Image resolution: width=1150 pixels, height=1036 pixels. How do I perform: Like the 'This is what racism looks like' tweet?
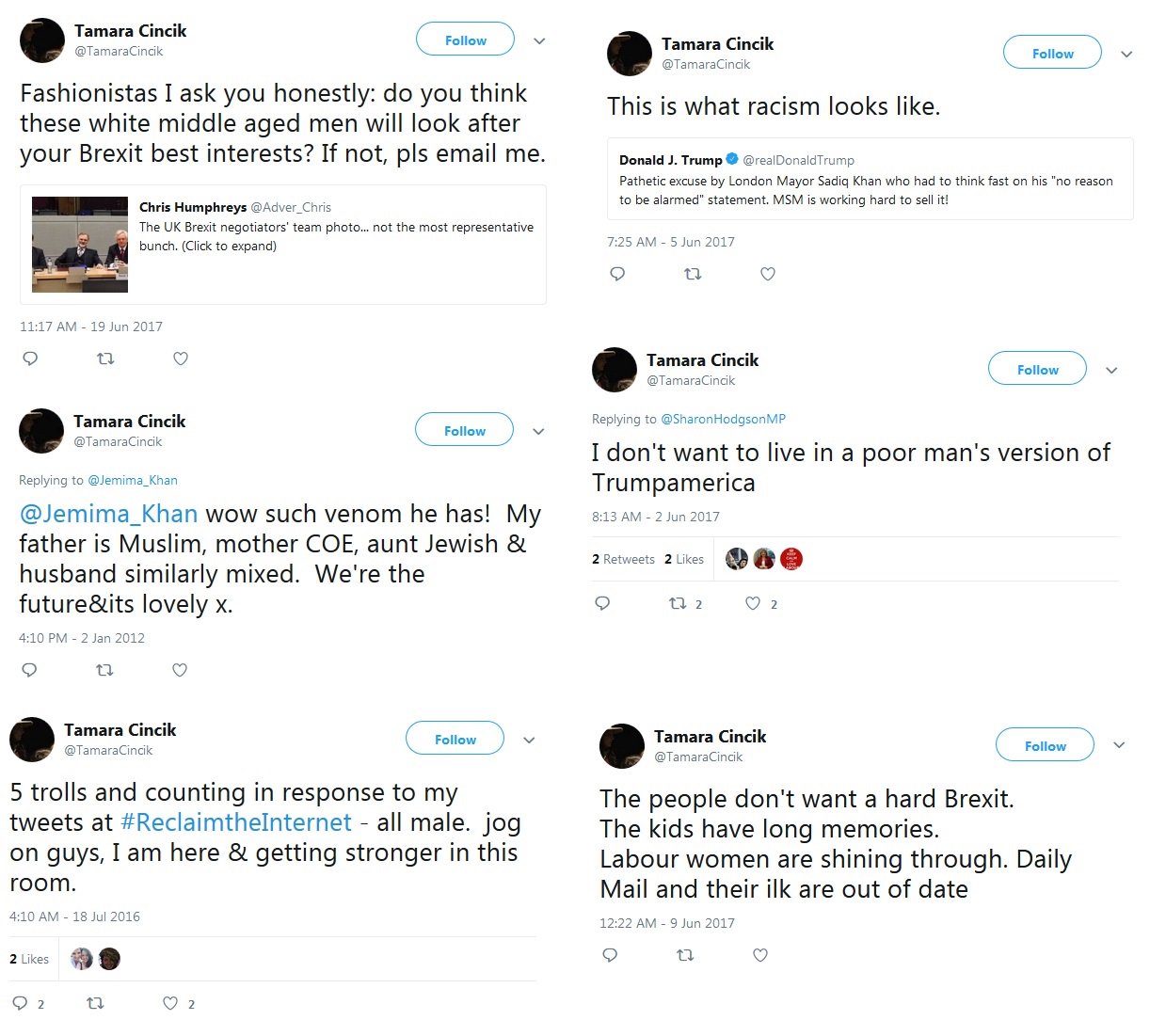pos(768,274)
